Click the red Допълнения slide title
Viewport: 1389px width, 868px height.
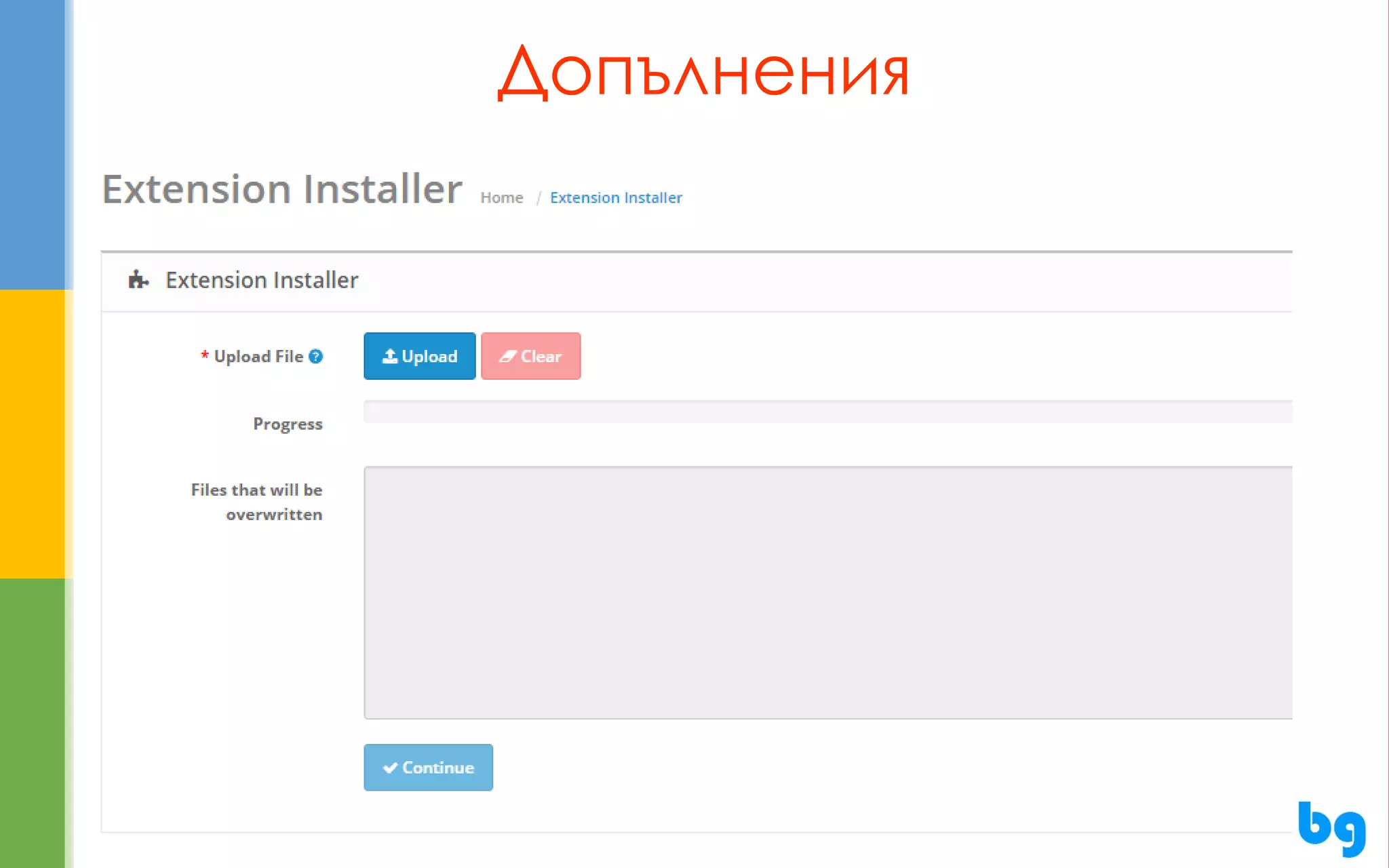click(x=703, y=72)
